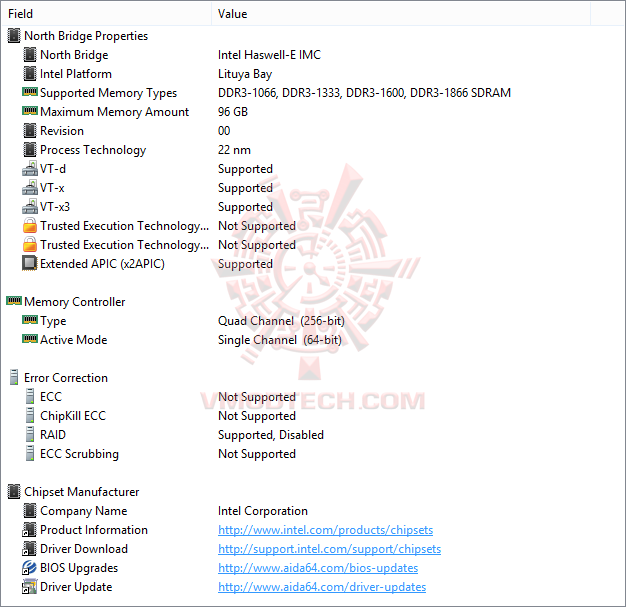
Task: Open the aida64.com driver-updates link
Action: click(x=322, y=587)
